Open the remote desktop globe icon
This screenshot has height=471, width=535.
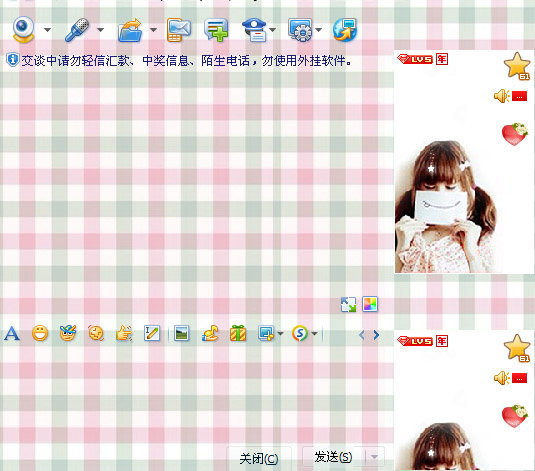click(345, 30)
